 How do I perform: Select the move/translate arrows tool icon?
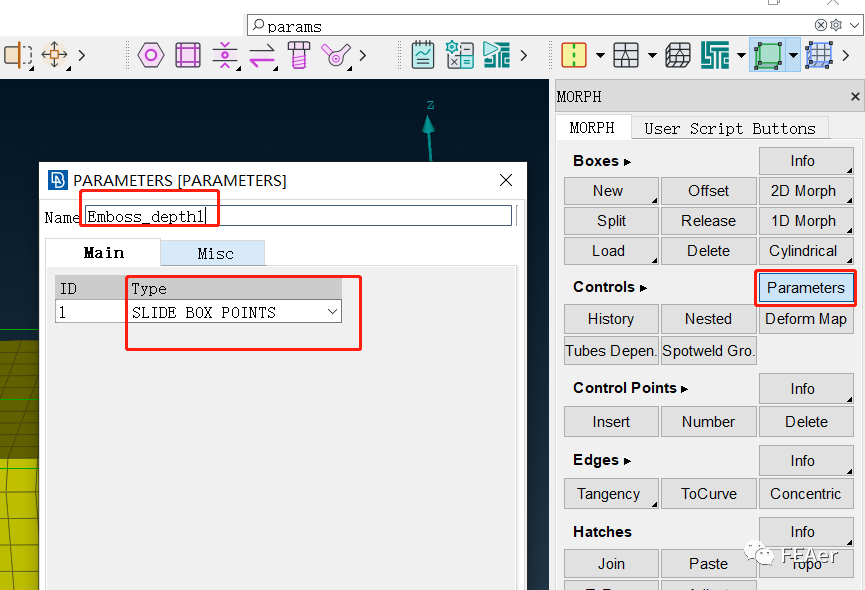(x=54, y=55)
